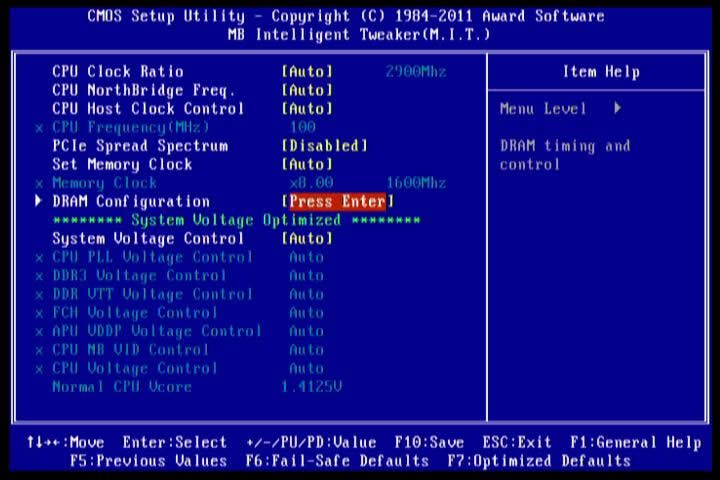Click the Auto value for CPU PLL Voltage
The image size is (720, 480).
307,257
